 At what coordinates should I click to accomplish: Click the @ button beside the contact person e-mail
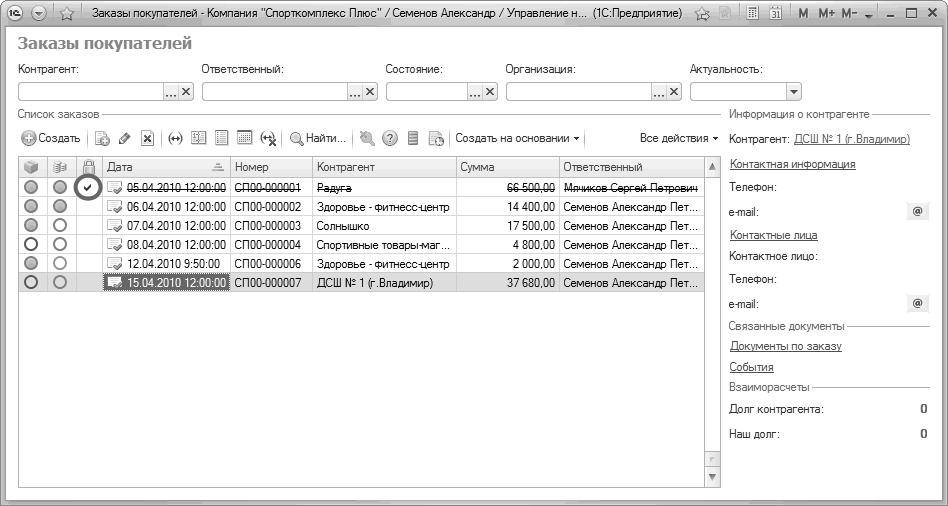coord(917,303)
